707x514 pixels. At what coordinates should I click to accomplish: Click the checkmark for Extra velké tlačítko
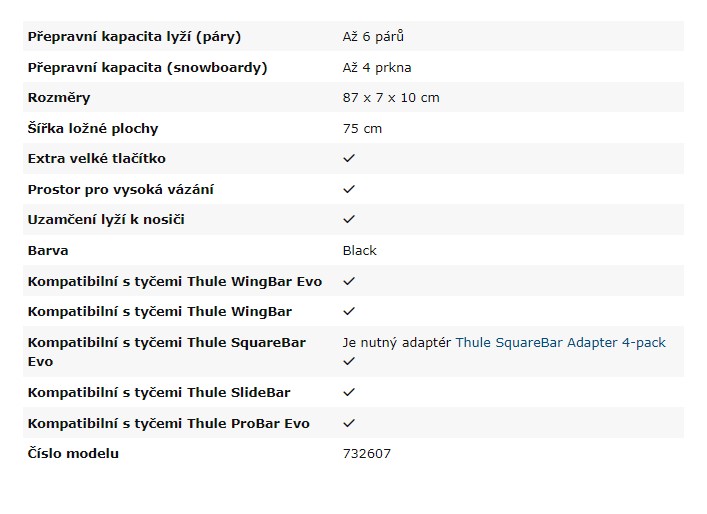point(349,158)
